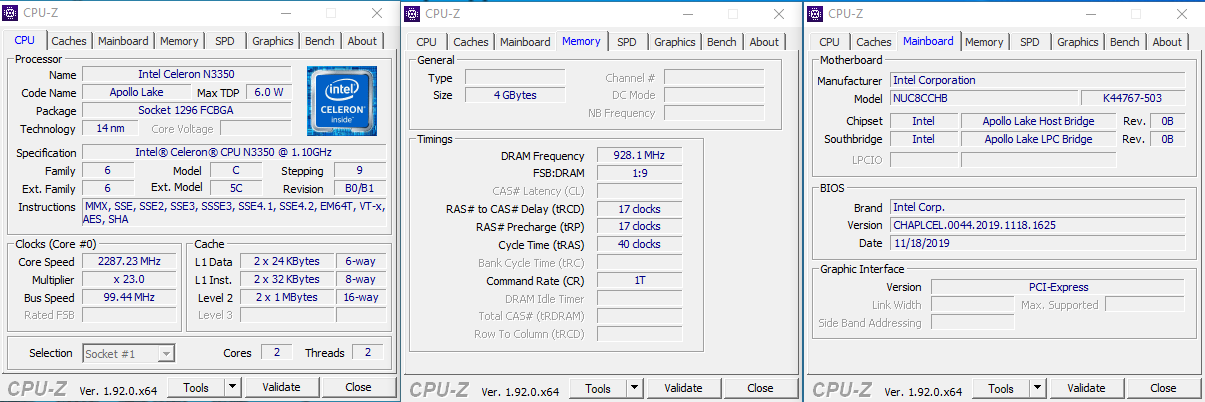Switch to the Caches tab in the CPU window
This screenshot has height=402, width=1205.
(69, 41)
